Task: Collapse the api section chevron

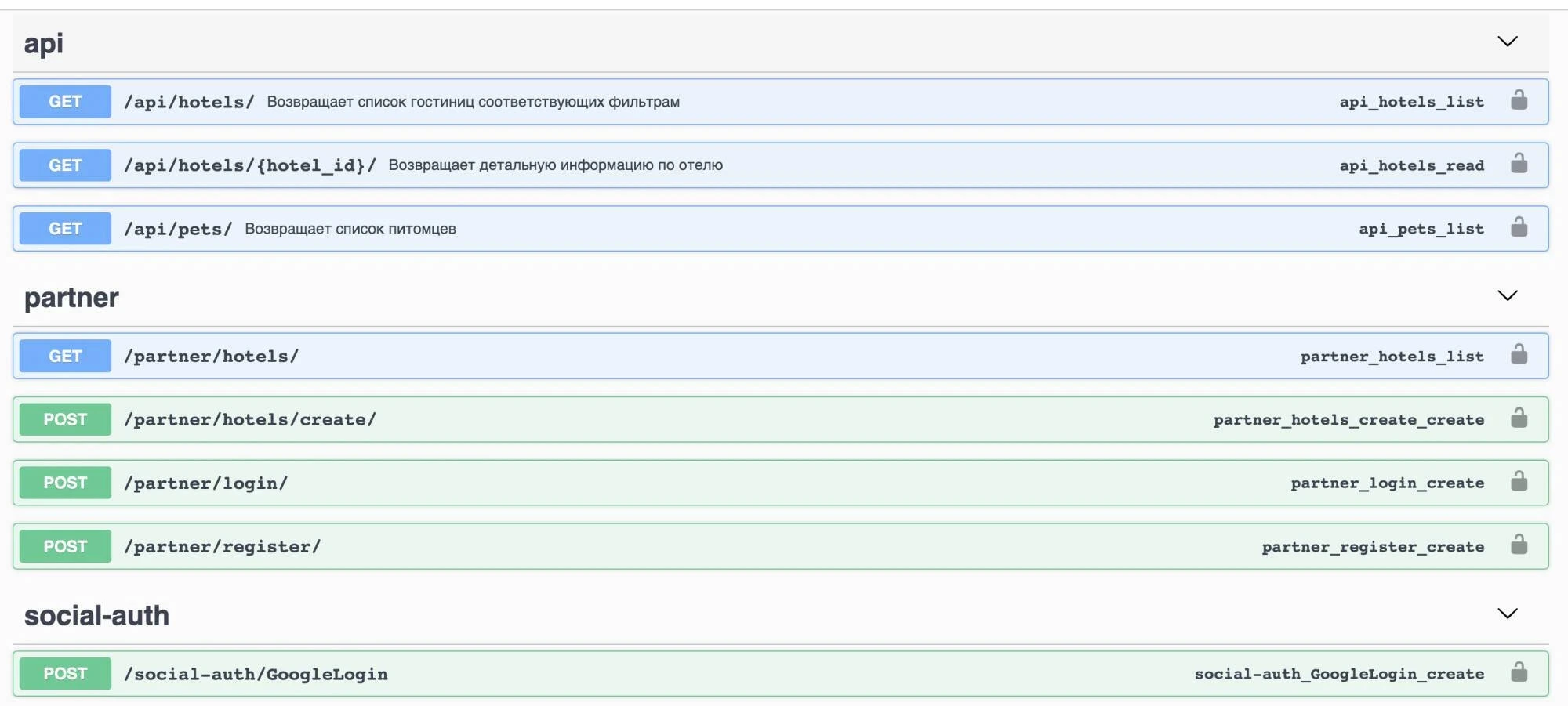Action: [1508, 42]
